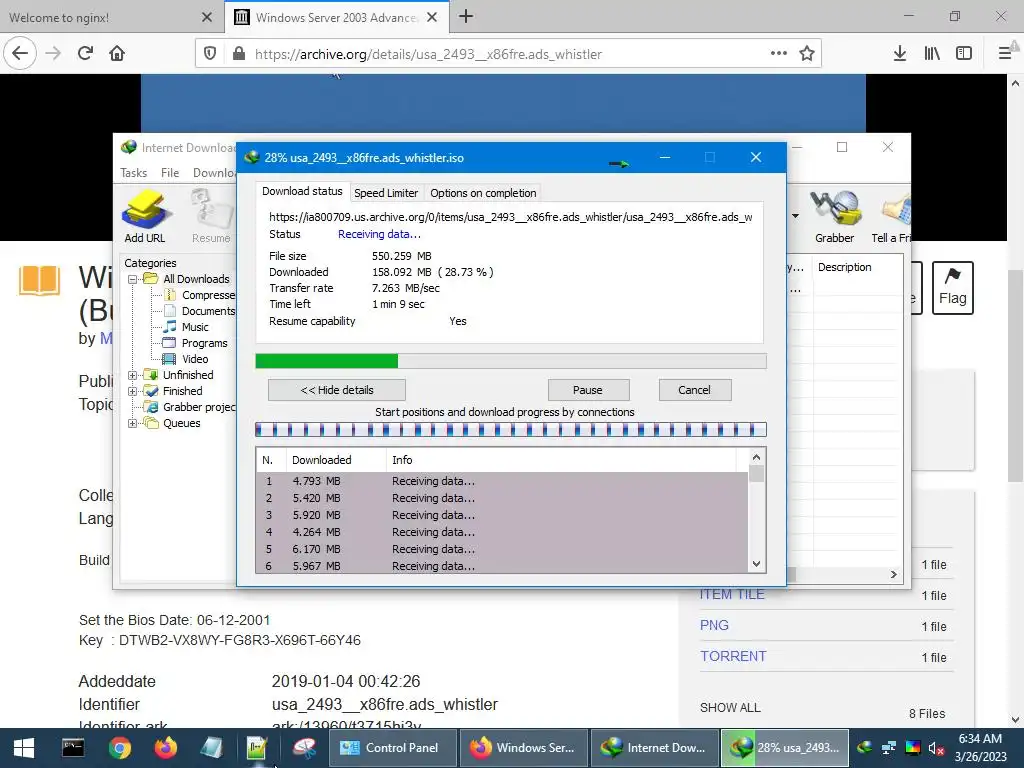Viewport: 1024px width, 768px height.
Task: Click the Add URL toolbar icon
Action: coord(145,217)
